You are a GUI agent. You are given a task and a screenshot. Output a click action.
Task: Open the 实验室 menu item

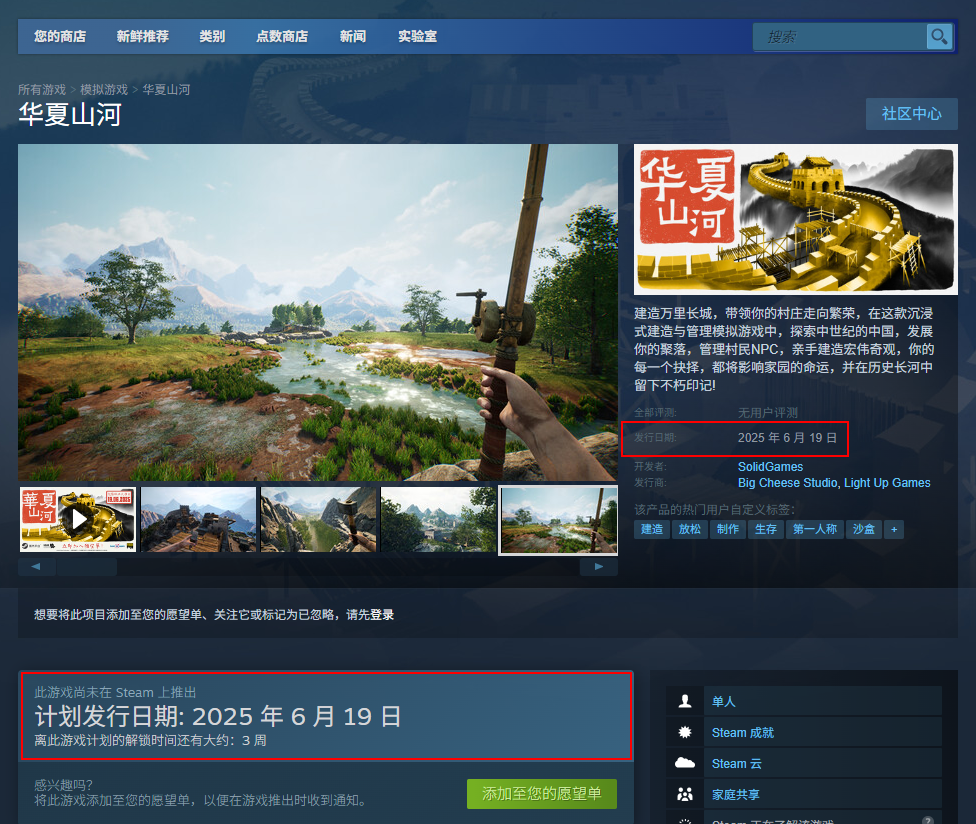coord(416,36)
